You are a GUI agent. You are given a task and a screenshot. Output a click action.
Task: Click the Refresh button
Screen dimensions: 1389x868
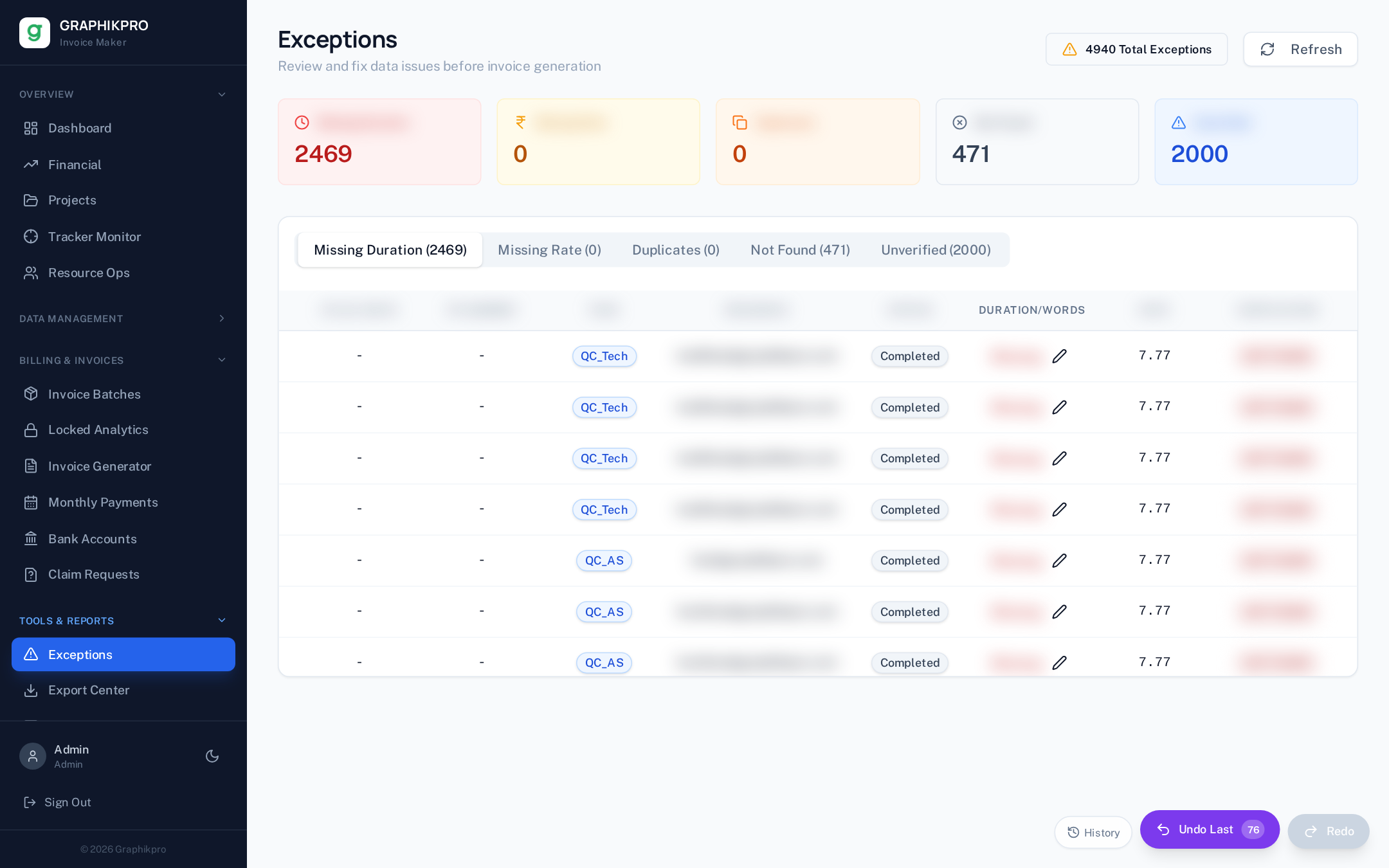1300,50
